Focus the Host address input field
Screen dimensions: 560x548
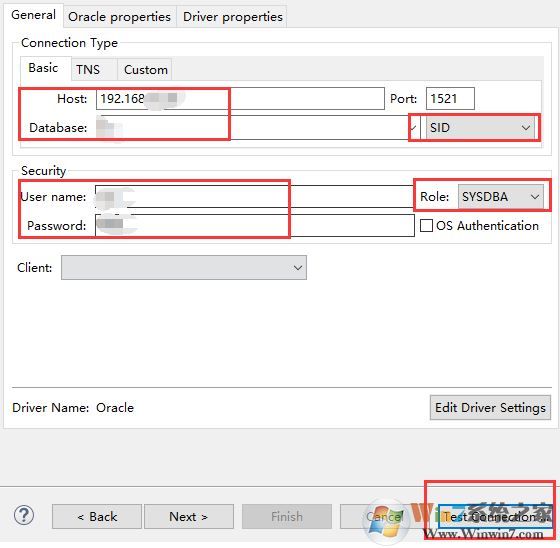tap(240, 99)
